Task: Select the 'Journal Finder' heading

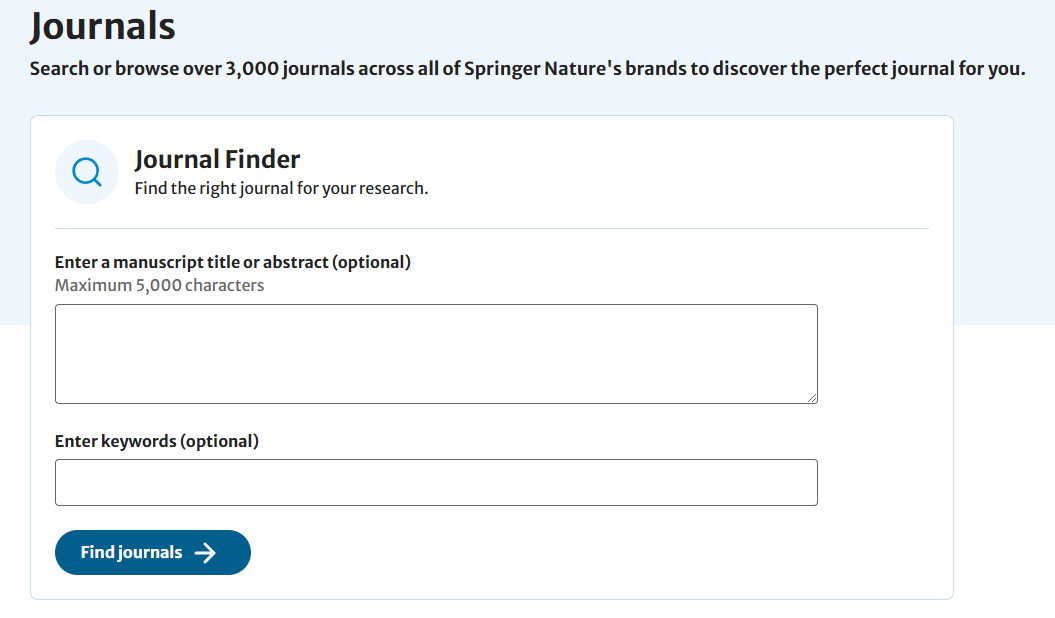Action: 217,159
